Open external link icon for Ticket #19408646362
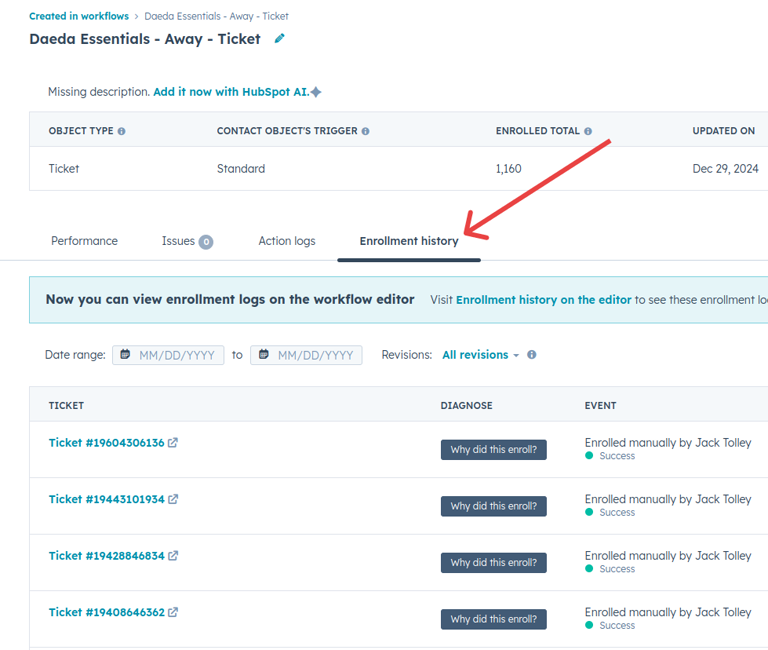This screenshot has width=768, height=650. pos(173,612)
